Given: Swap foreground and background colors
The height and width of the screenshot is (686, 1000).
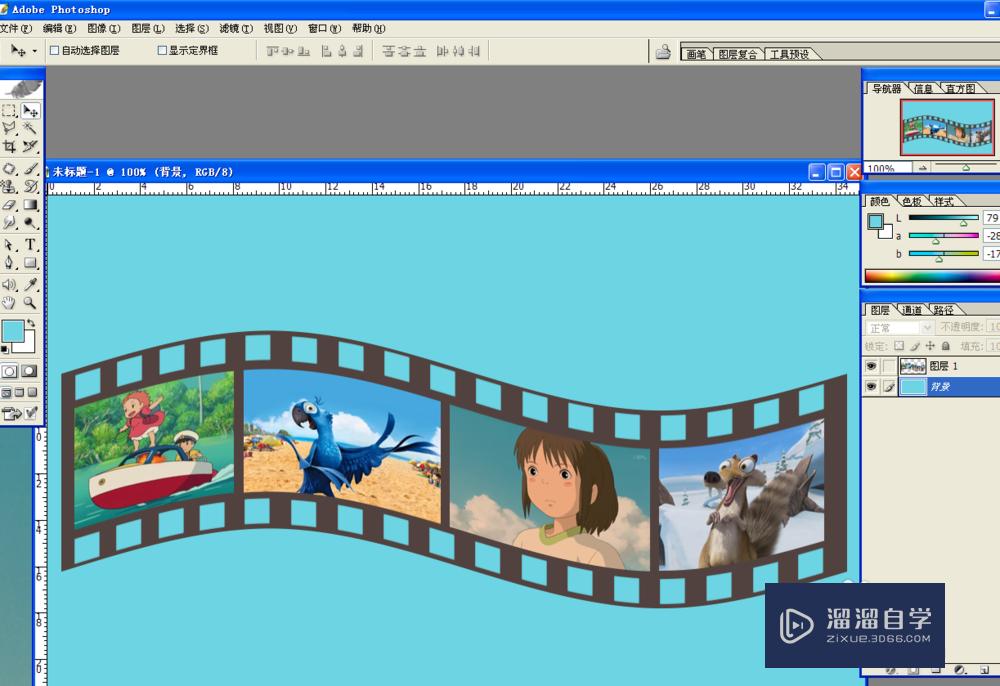Looking at the screenshot, I should [x=31, y=323].
